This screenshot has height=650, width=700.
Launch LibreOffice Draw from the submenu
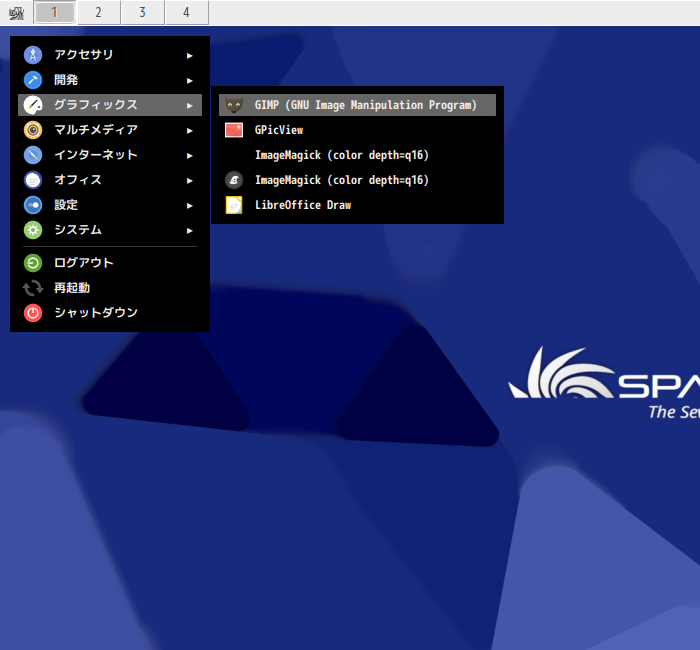[x=357, y=205]
